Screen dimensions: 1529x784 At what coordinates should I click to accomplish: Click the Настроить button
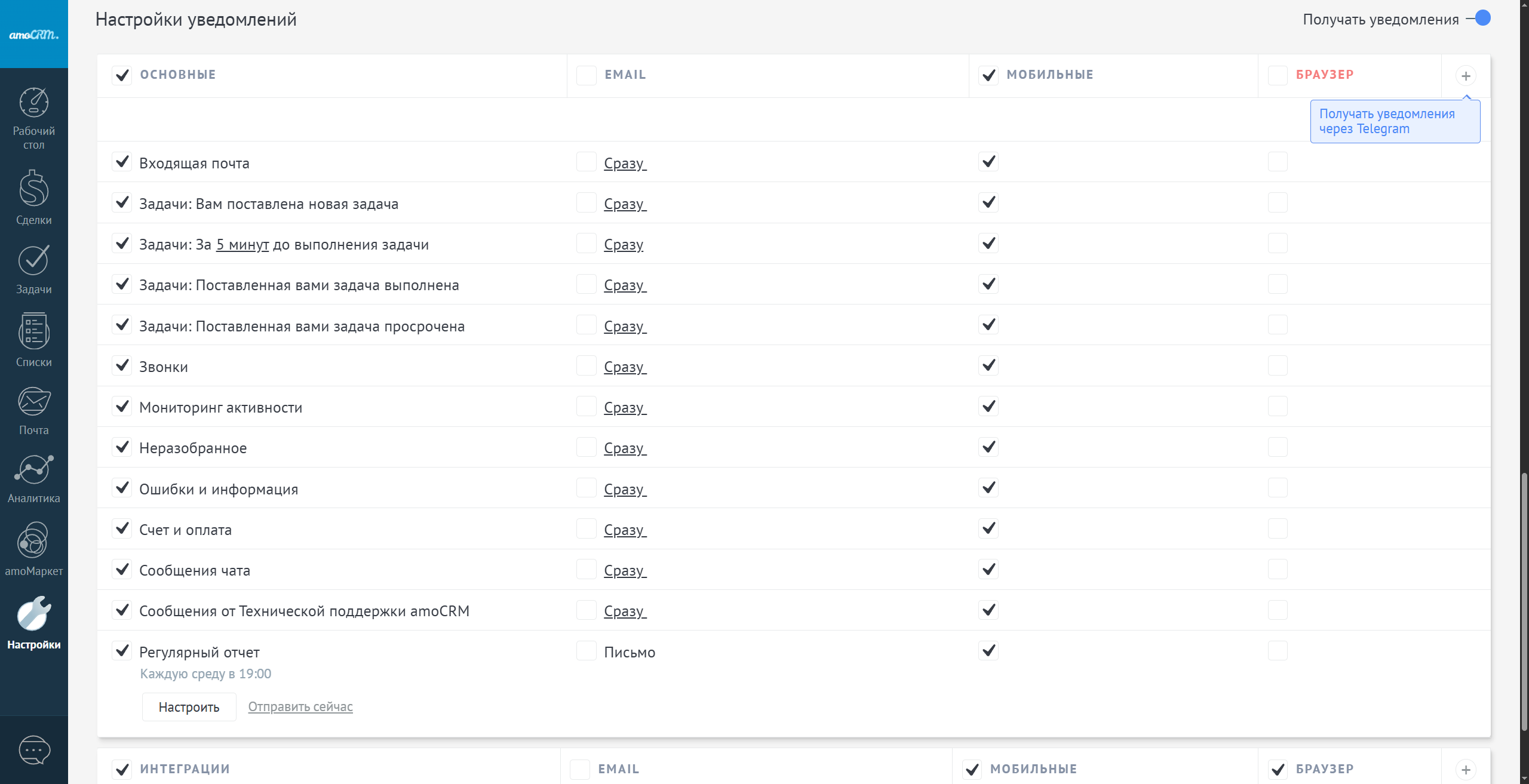(x=189, y=707)
